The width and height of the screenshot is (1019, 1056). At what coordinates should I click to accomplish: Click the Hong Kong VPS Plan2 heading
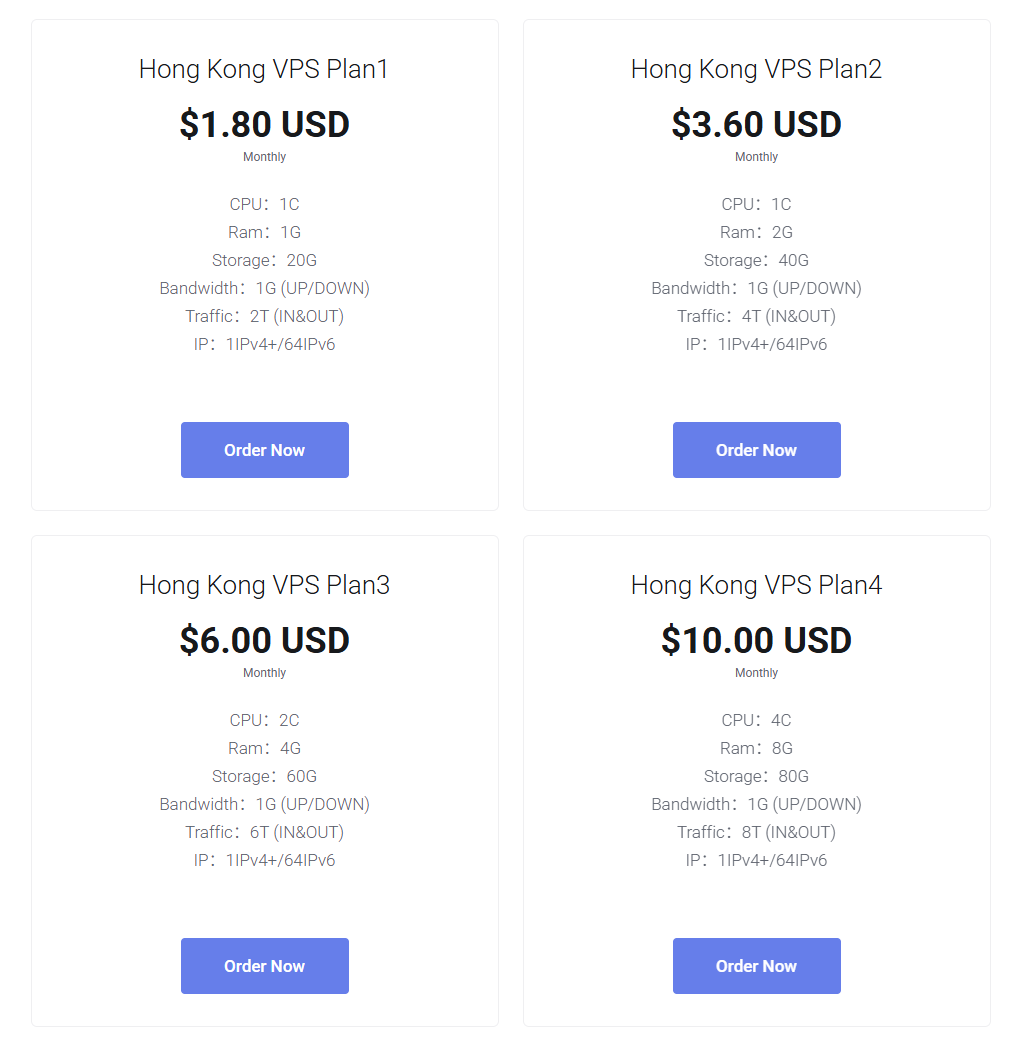pos(756,69)
